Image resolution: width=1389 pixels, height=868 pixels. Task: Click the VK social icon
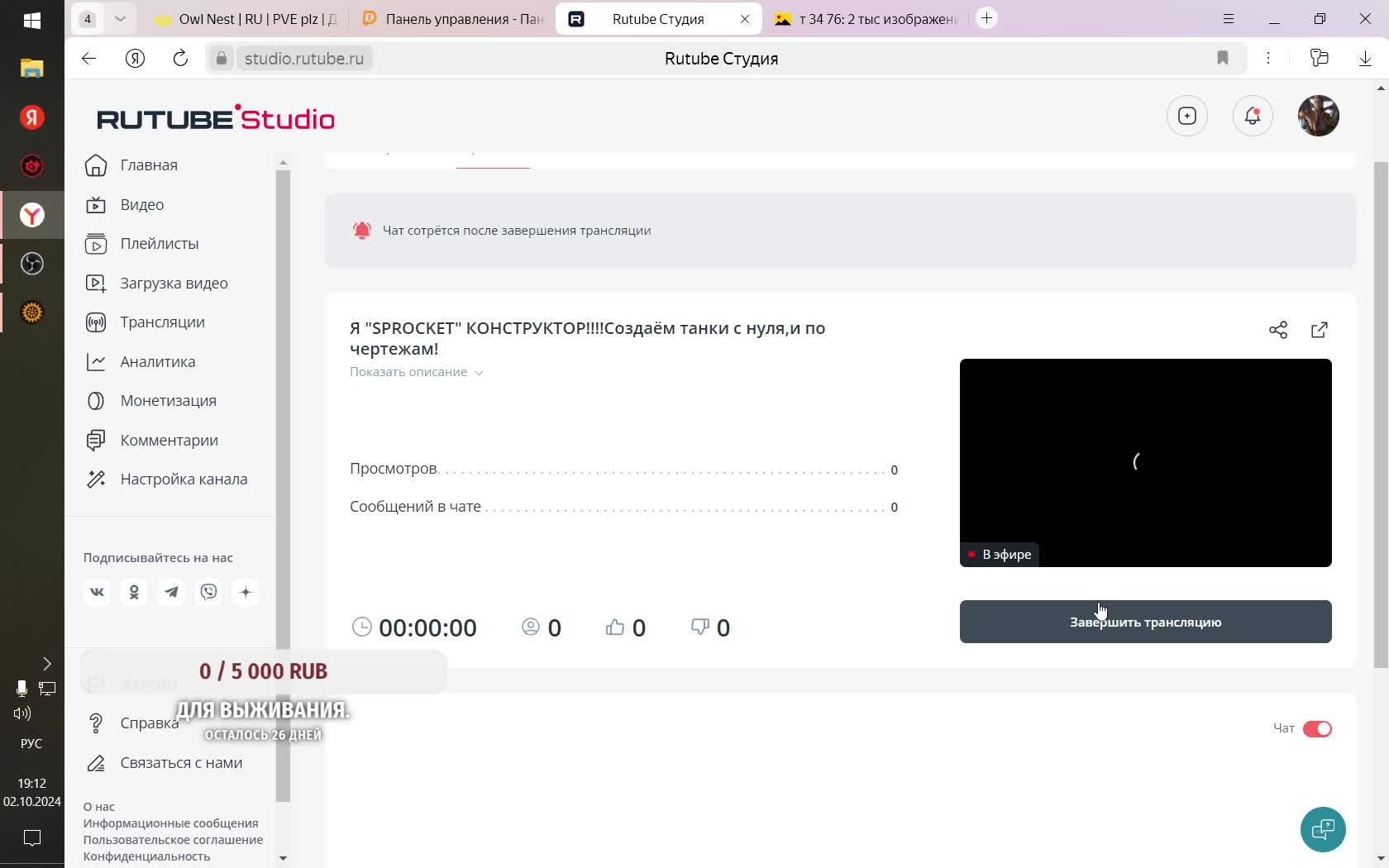[x=97, y=592]
